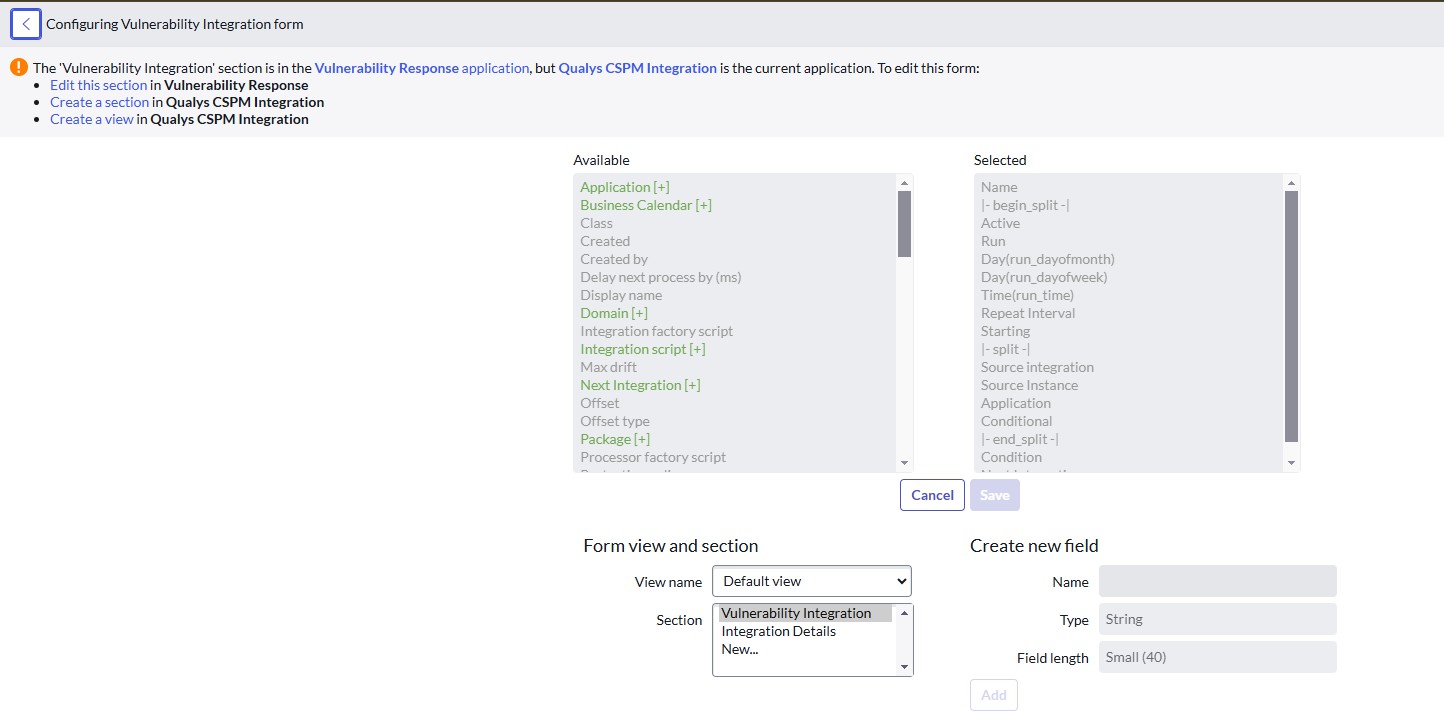1444x711 pixels.
Task: Click the Name field under Create new field
Action: 1218,581
